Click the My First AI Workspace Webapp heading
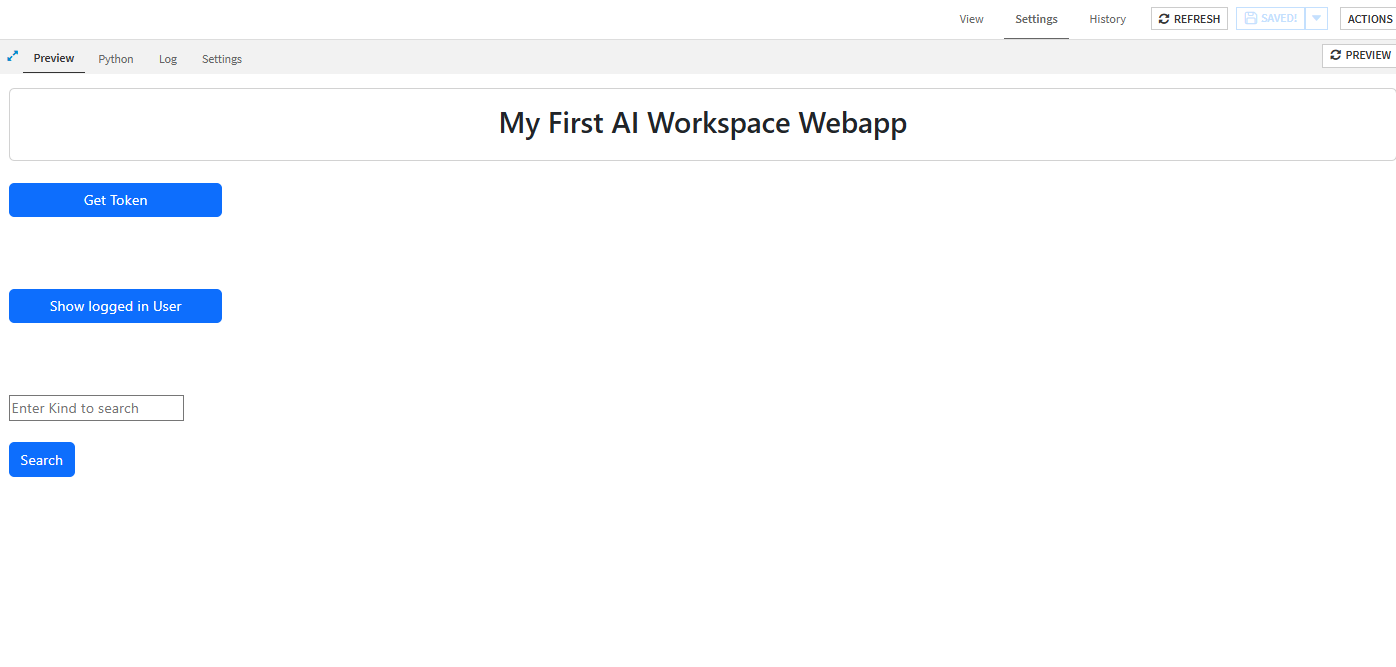The image size is (1396, 667). click(703, 123)
